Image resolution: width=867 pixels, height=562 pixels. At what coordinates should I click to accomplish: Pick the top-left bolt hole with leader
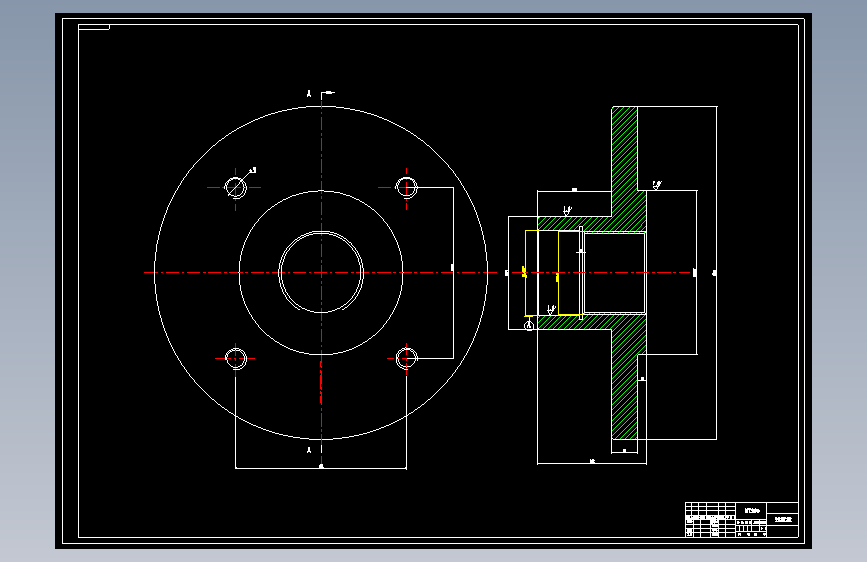click(x=236, y=188)
